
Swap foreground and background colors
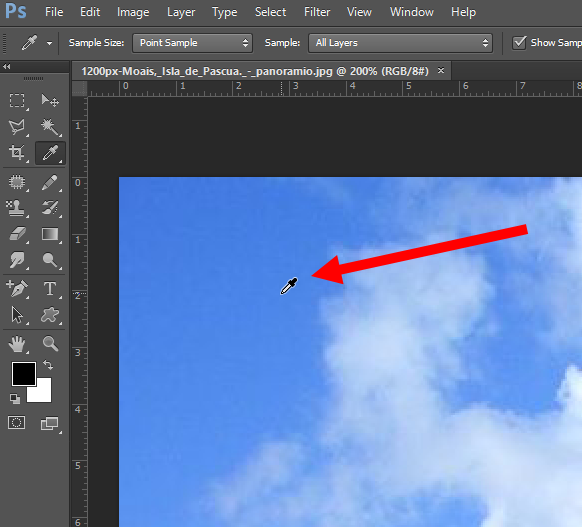click(48, 365)
